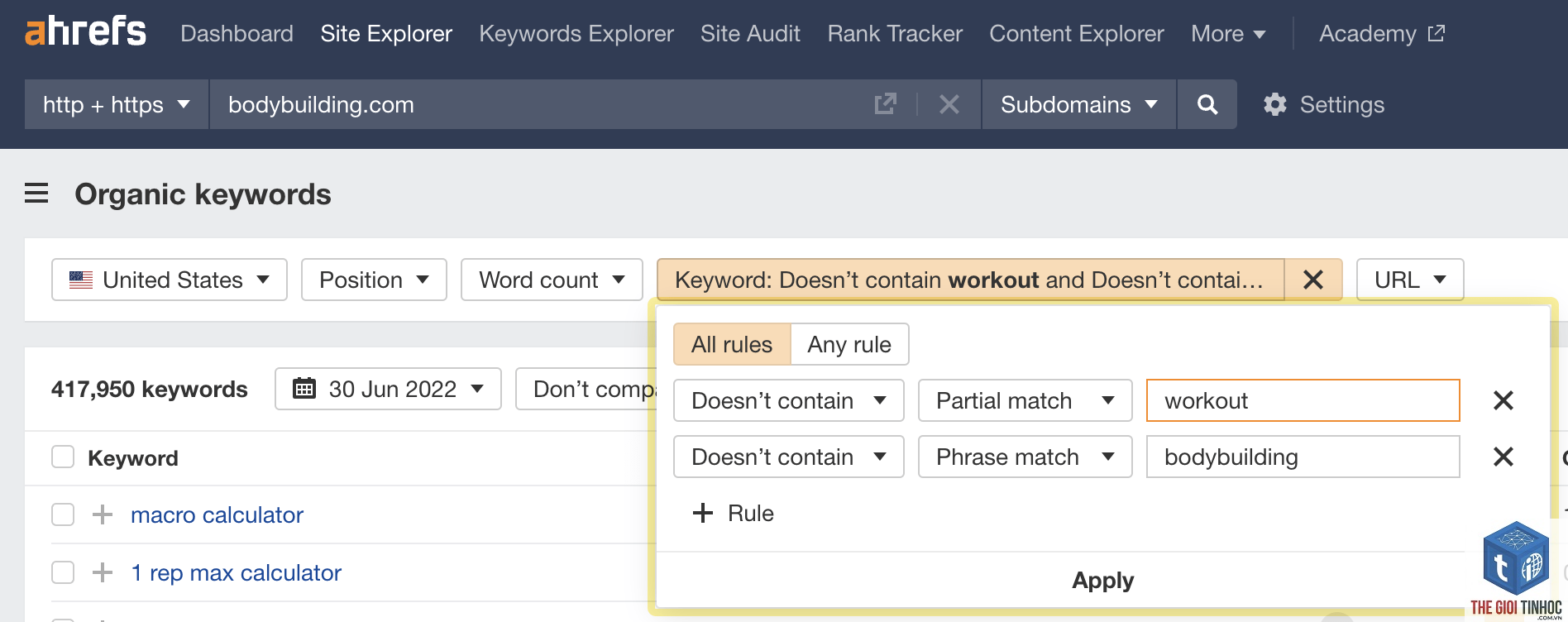Open Keywords Explorer
The image size is (1568, 622).
pyautogui.click(x=576, y=33)
